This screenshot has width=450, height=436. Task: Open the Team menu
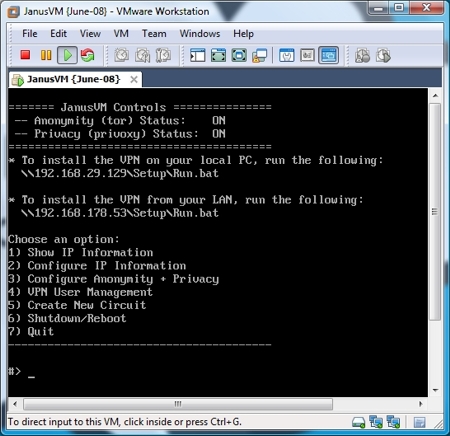(154, 34)
